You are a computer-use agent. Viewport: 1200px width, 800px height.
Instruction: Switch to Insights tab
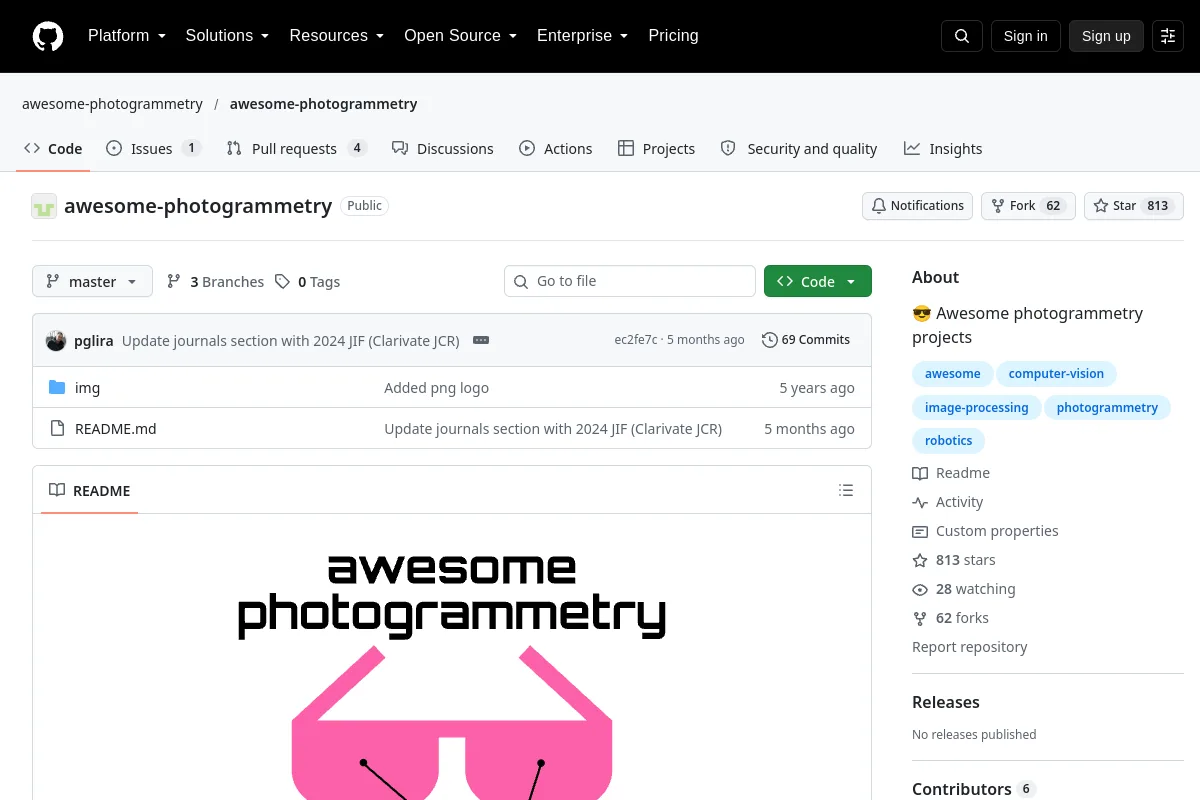943,148
